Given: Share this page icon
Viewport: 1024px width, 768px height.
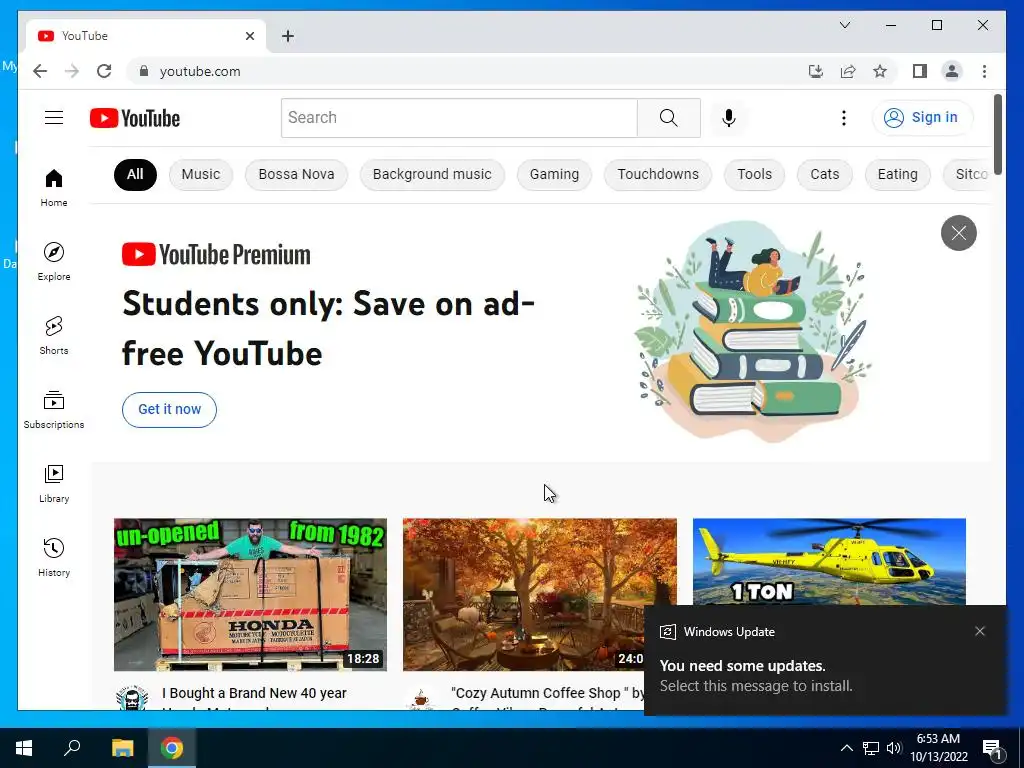Looking at the screenshot, I should pos(848,71).
